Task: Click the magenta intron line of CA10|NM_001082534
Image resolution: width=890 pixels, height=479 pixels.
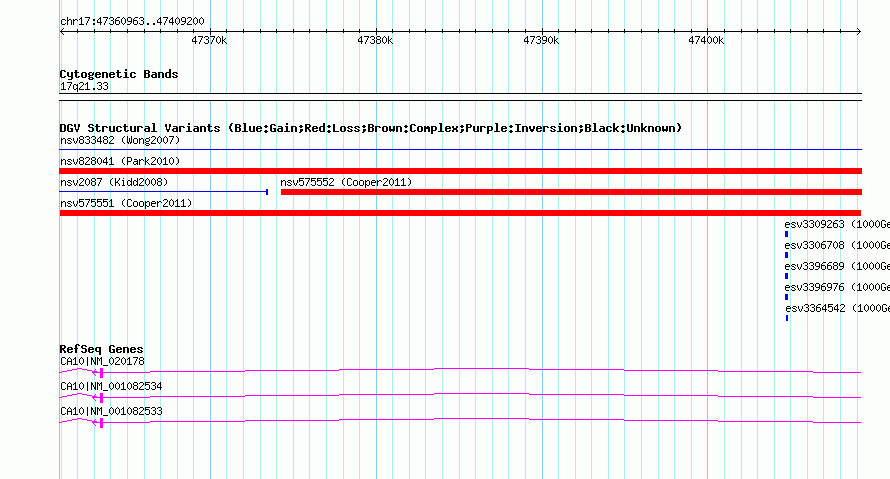Action: pos(482,394)
